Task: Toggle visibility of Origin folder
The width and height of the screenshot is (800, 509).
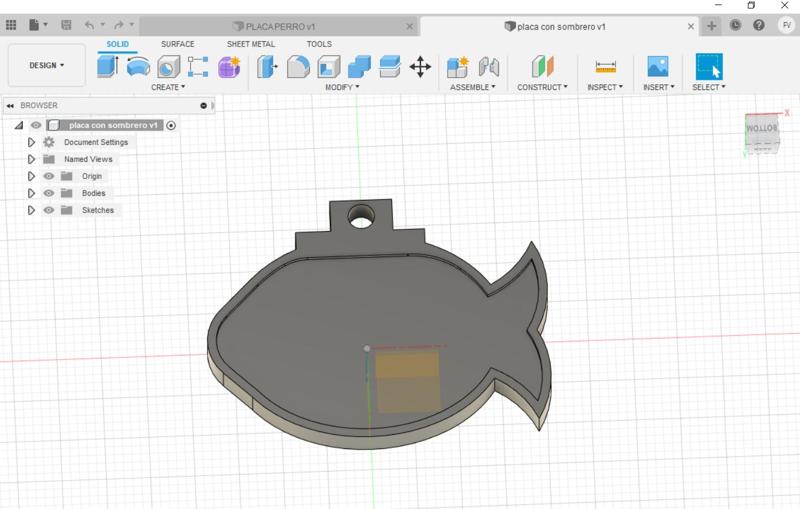Action: point(48,176)
